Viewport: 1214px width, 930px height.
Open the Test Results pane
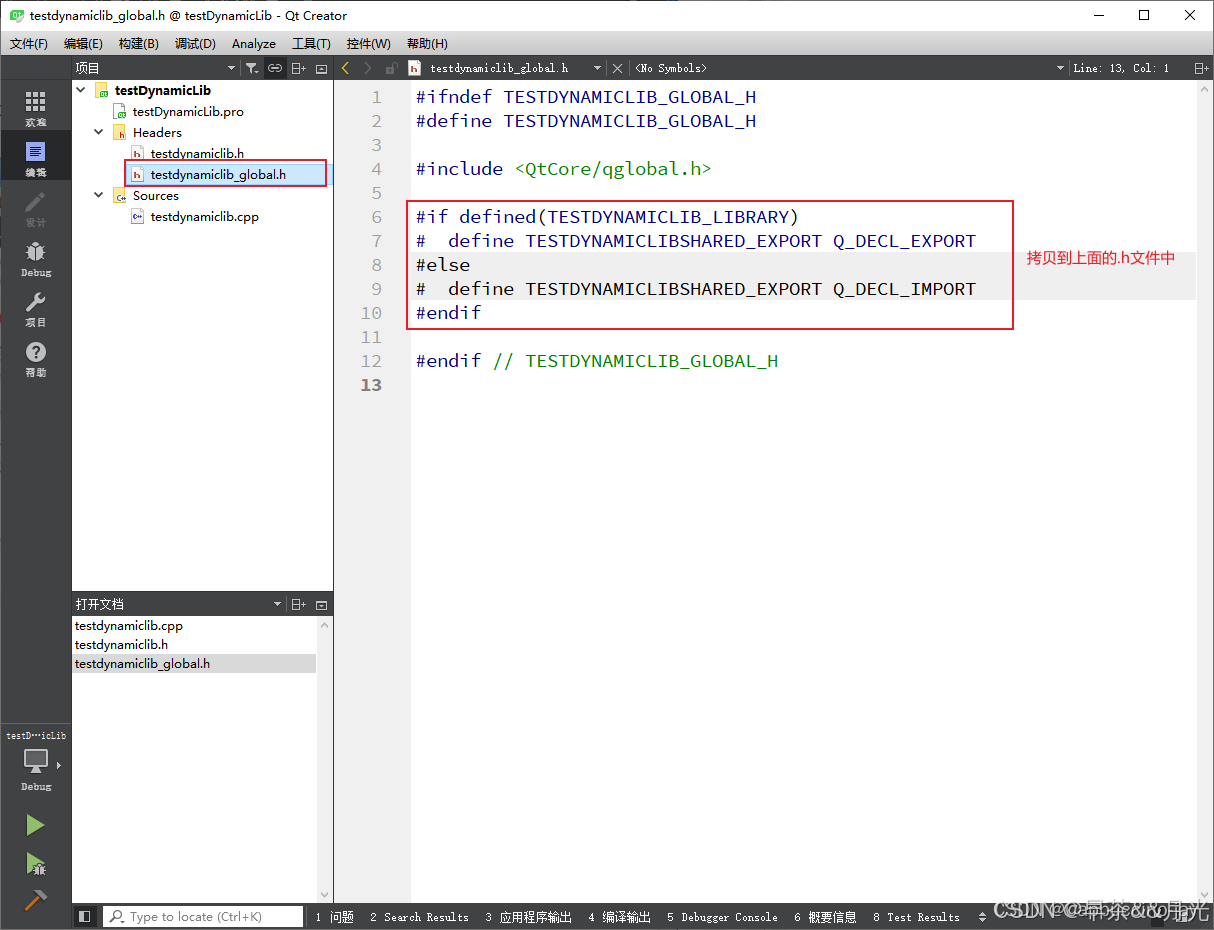click(916, 917)
